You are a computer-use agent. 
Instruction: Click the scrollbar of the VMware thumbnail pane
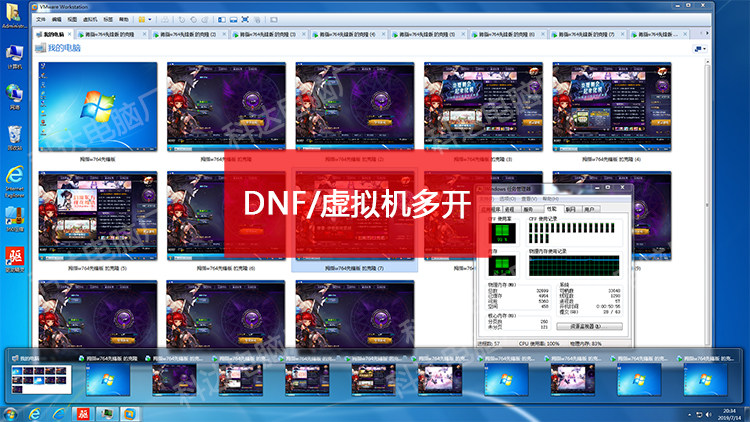[x=707, y=202]
